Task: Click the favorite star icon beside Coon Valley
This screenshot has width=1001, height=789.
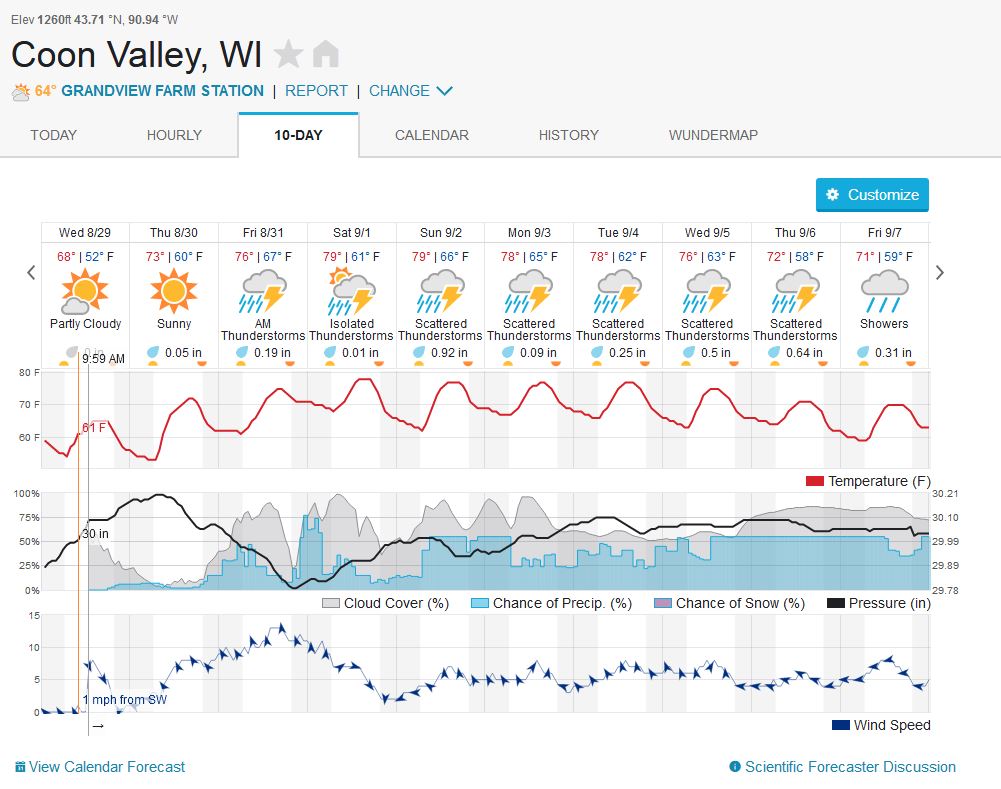Action: pyautogui.click(x=289, y=54)
